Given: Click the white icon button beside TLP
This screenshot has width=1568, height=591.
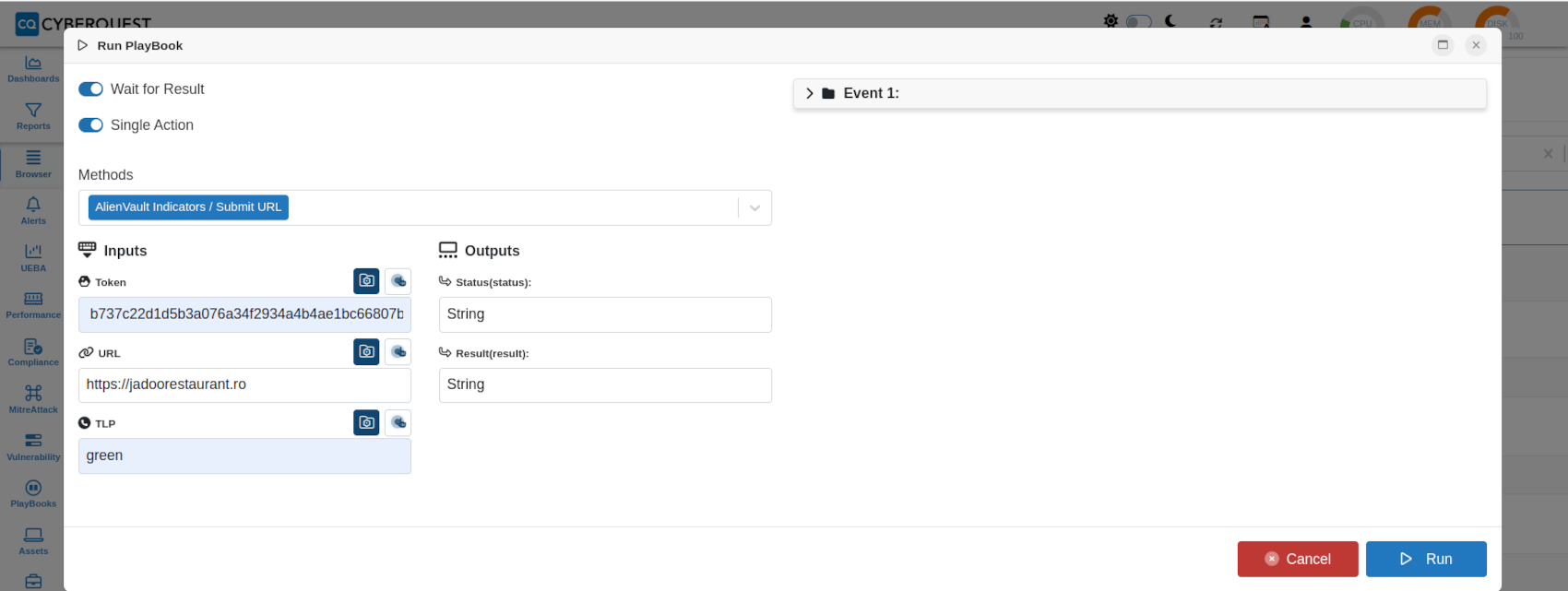Looking at the screenshot, I should (x=398, y=423).
